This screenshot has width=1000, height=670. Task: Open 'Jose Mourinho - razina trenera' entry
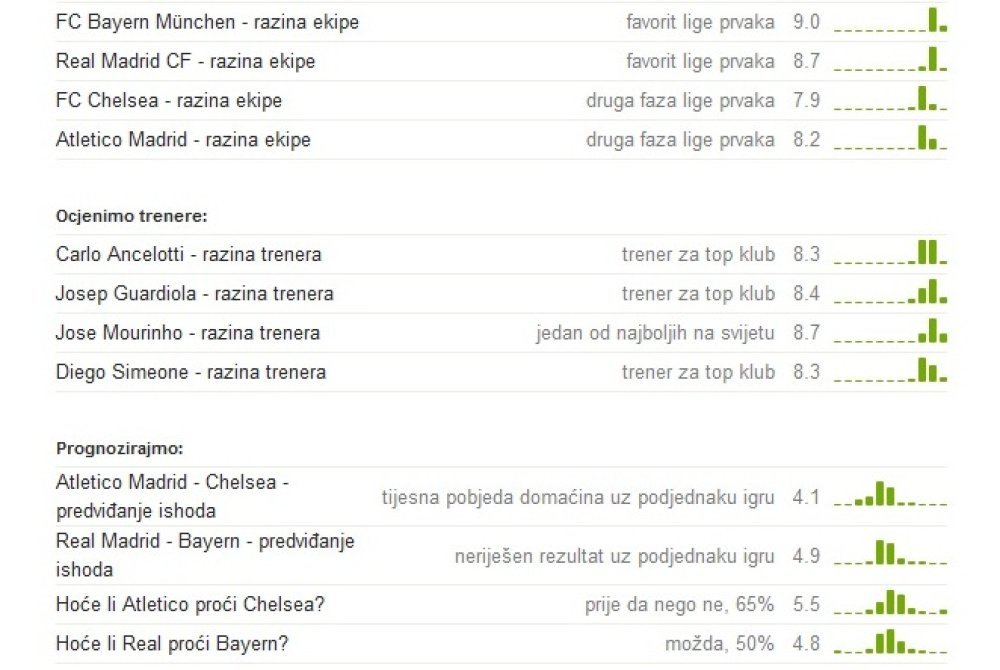188,333
